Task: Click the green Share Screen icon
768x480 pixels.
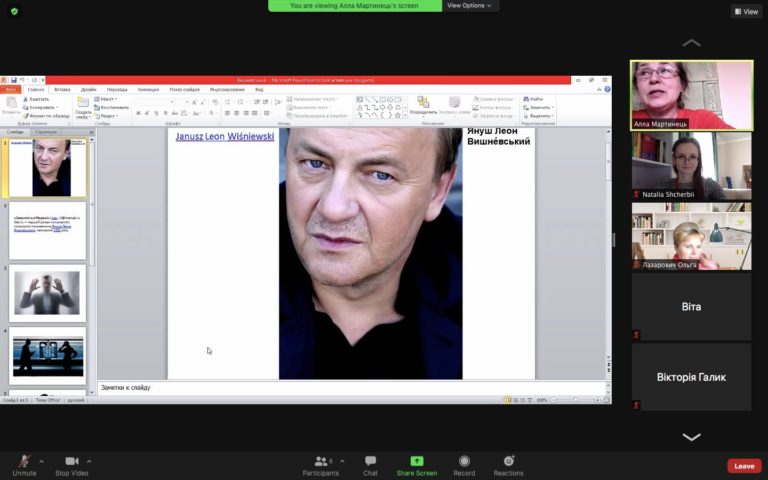Action: (x=417, y=461)
